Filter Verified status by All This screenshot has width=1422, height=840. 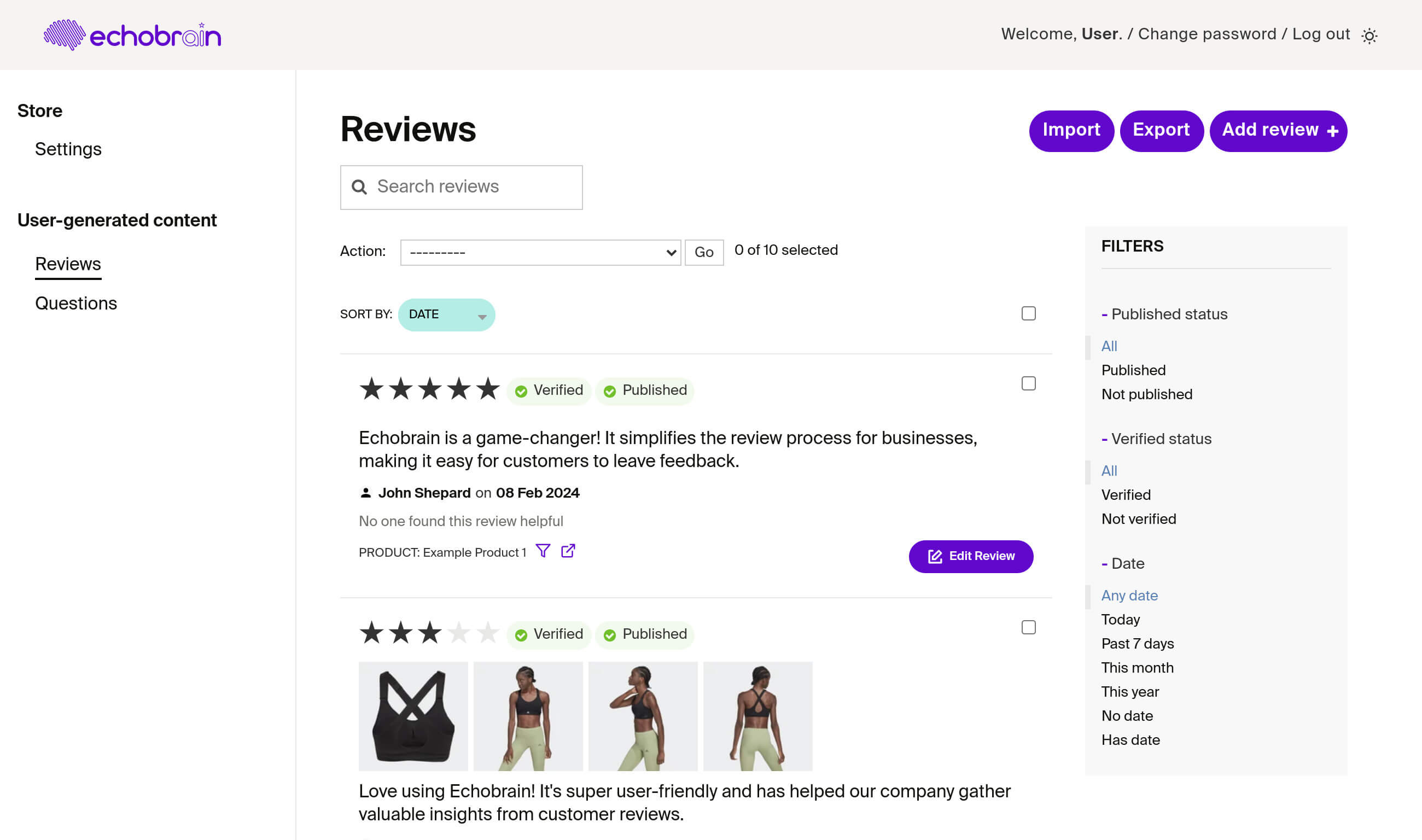point(1109,471)
